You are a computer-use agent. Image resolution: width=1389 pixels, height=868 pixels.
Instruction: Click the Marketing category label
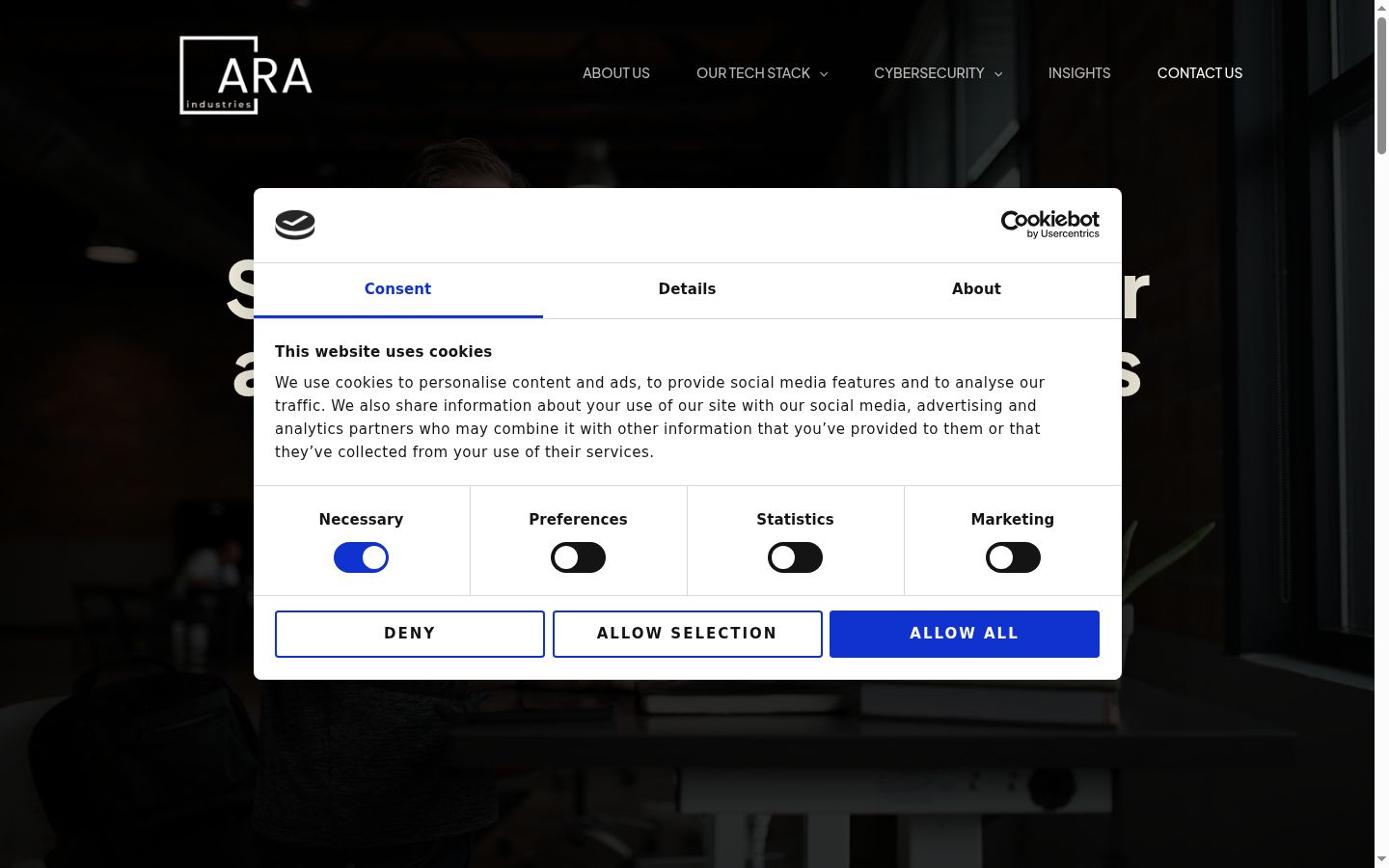coord(1013,519)
